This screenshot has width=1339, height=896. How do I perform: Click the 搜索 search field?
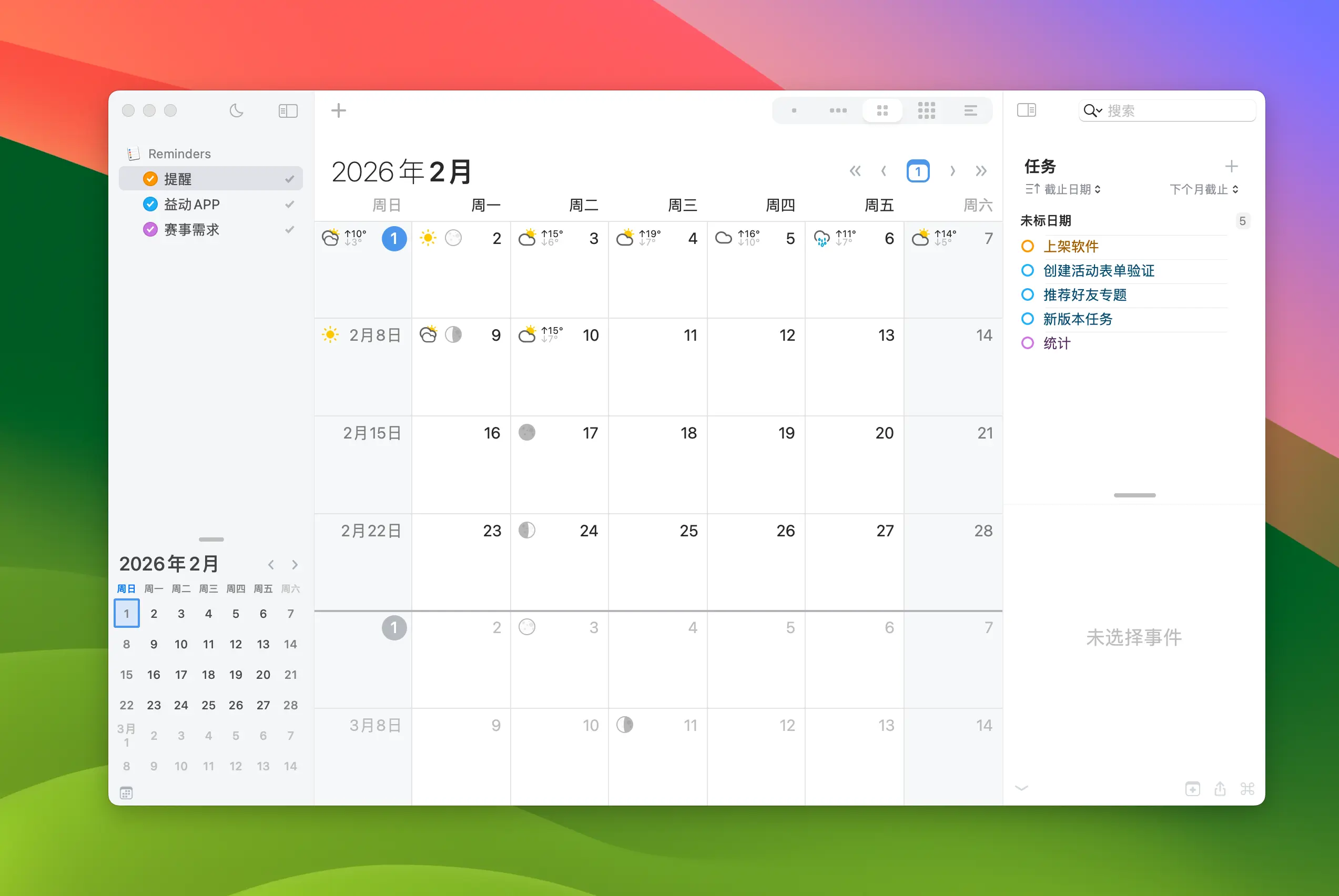pos(1177,110)
